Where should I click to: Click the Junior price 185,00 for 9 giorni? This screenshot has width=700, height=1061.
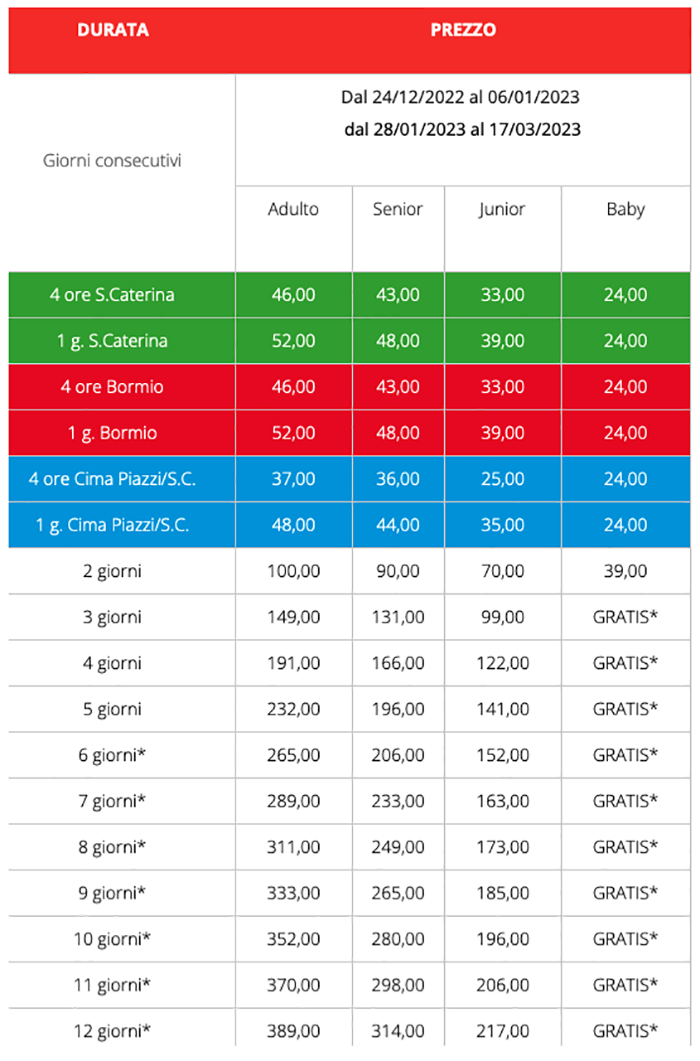[502, 893]
